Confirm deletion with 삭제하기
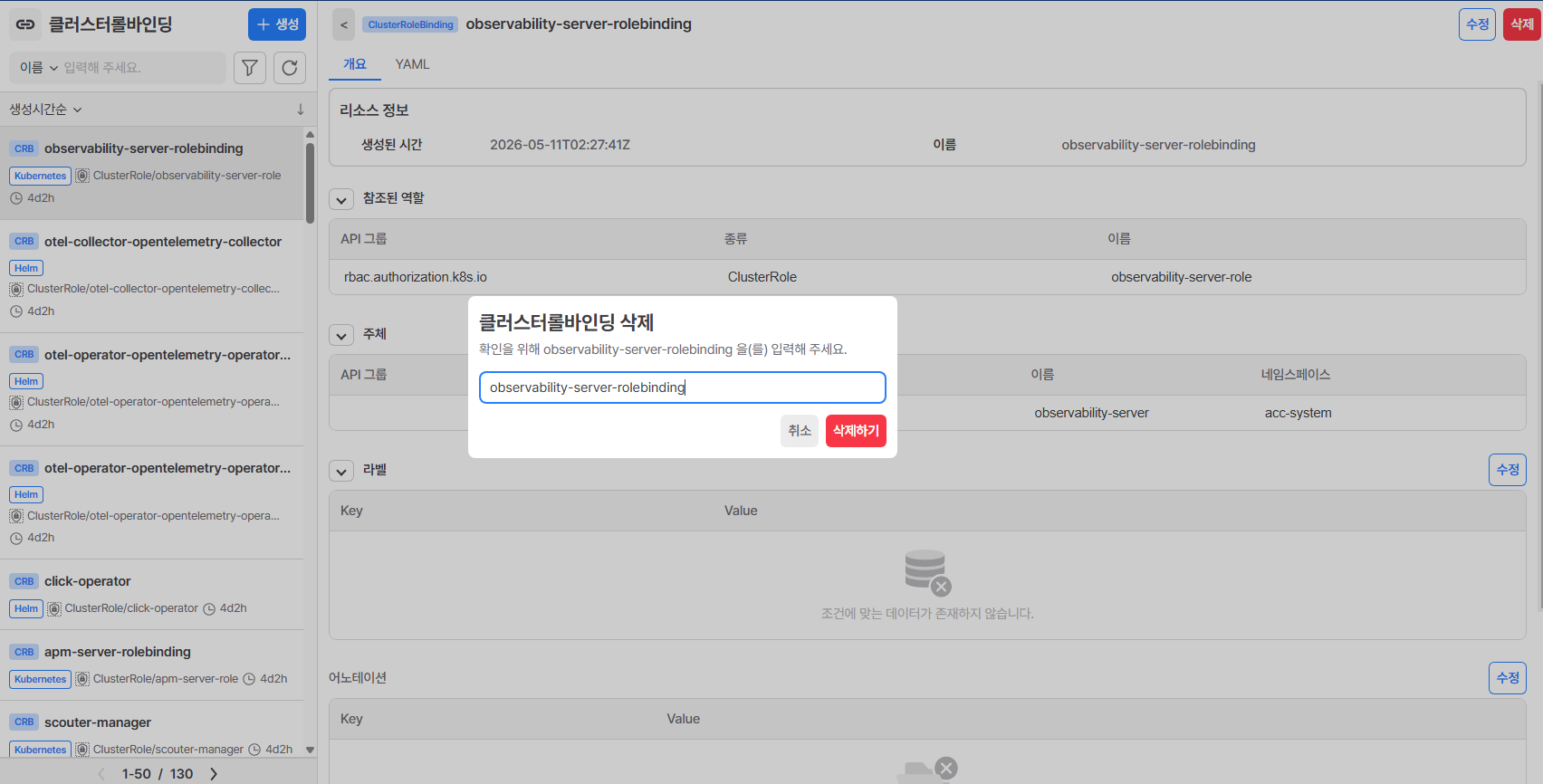Screen dimensions: 1543x784 click(856, 431)
